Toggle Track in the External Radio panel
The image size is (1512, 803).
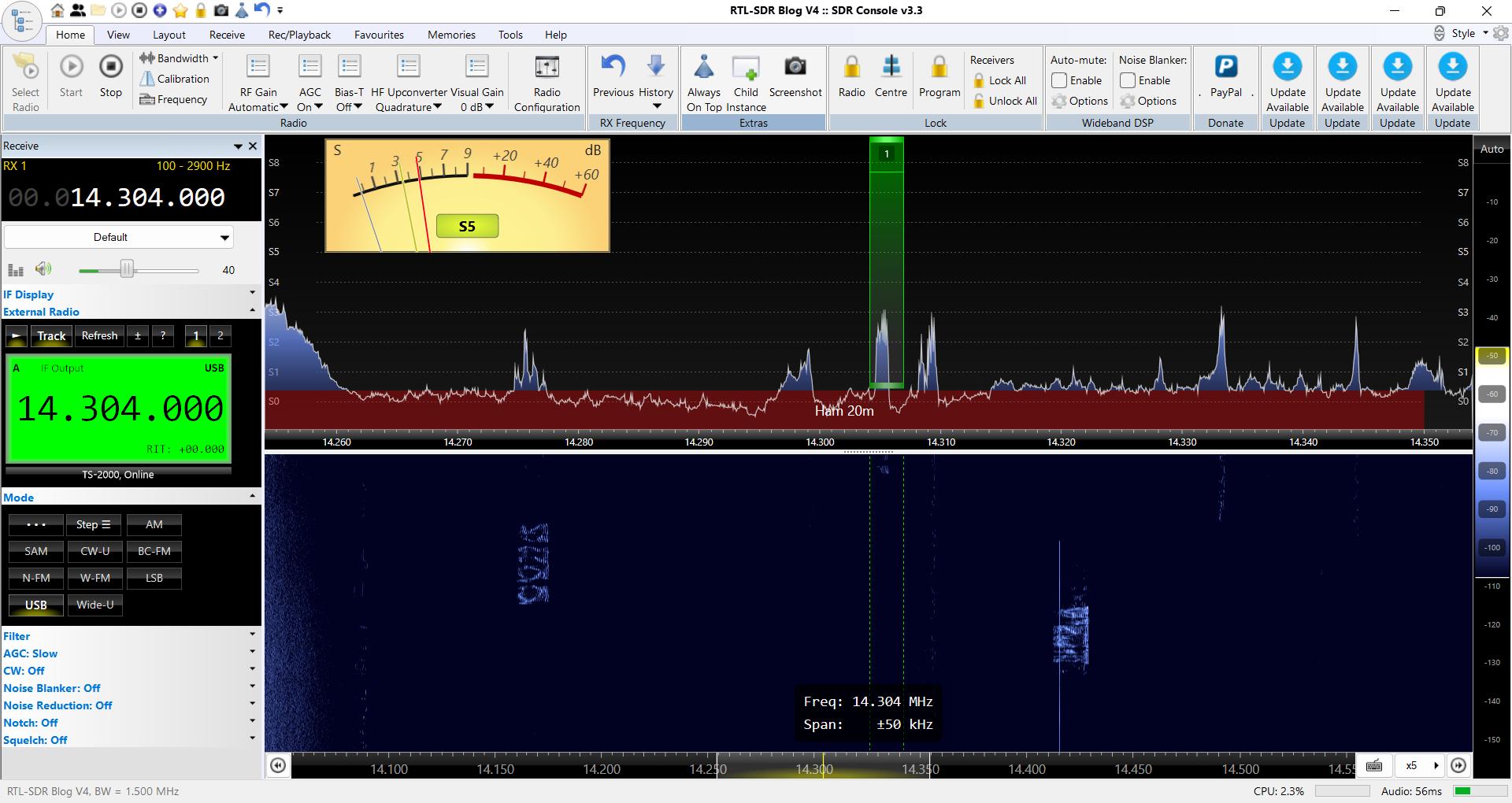click(x=50, y=336)
